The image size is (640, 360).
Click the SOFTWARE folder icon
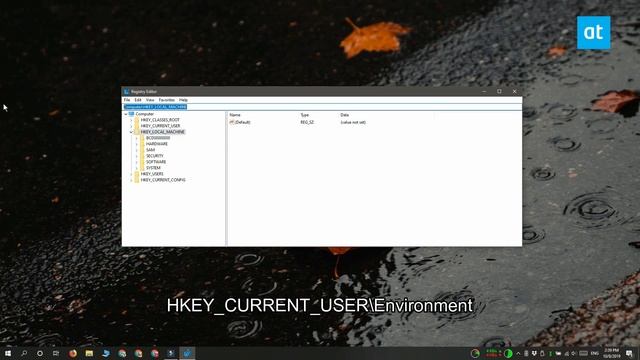(x=142, y=162)
